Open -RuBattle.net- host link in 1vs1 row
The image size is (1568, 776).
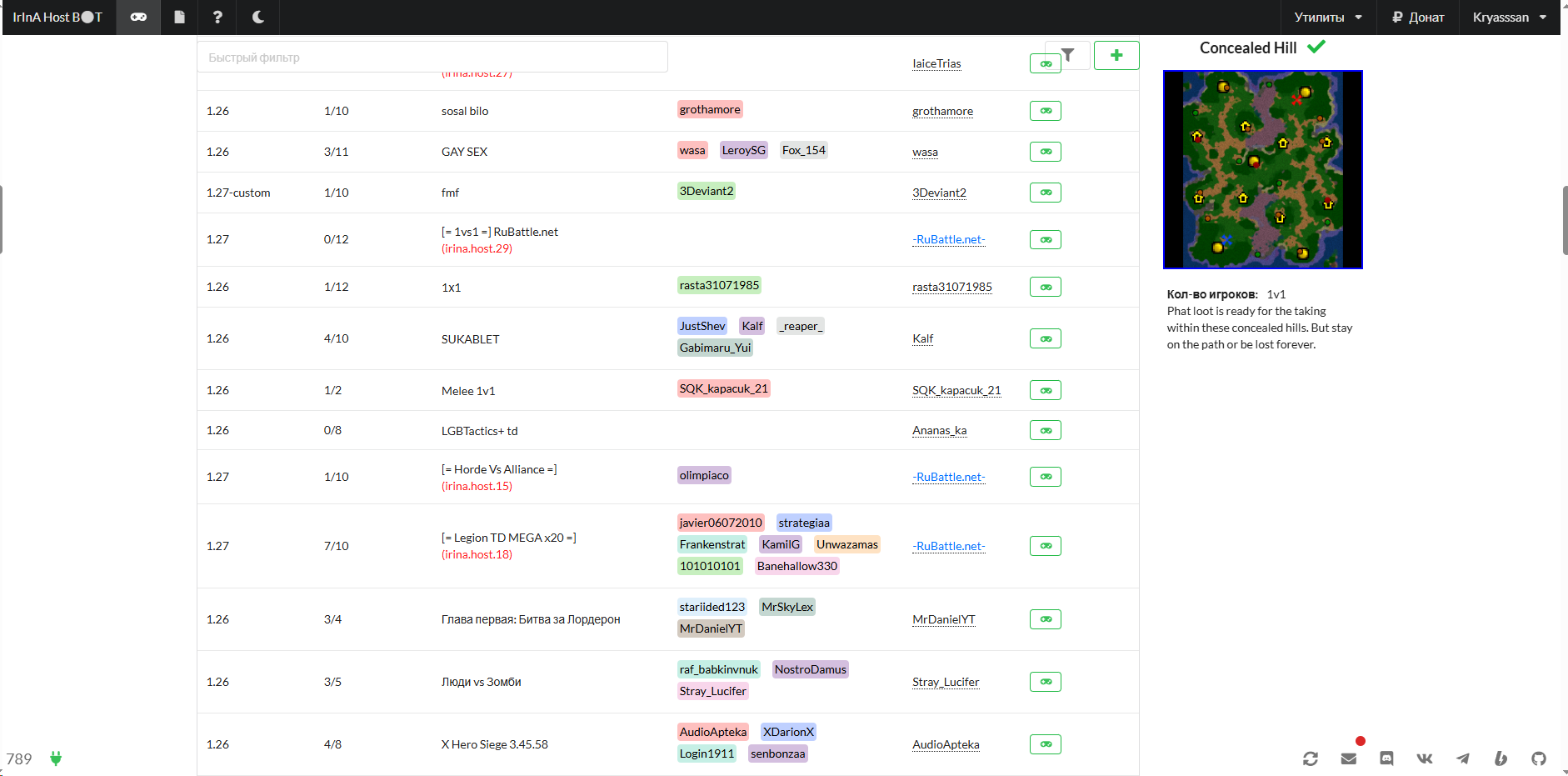[x=949, y=239]
